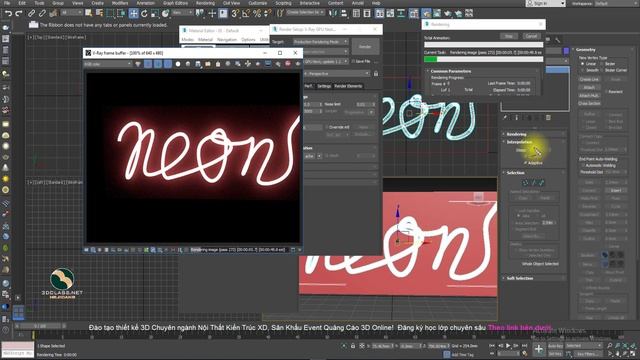Click the Select by Name icon
The height and width of the screenshot is (360, 640).
(99, 13)
